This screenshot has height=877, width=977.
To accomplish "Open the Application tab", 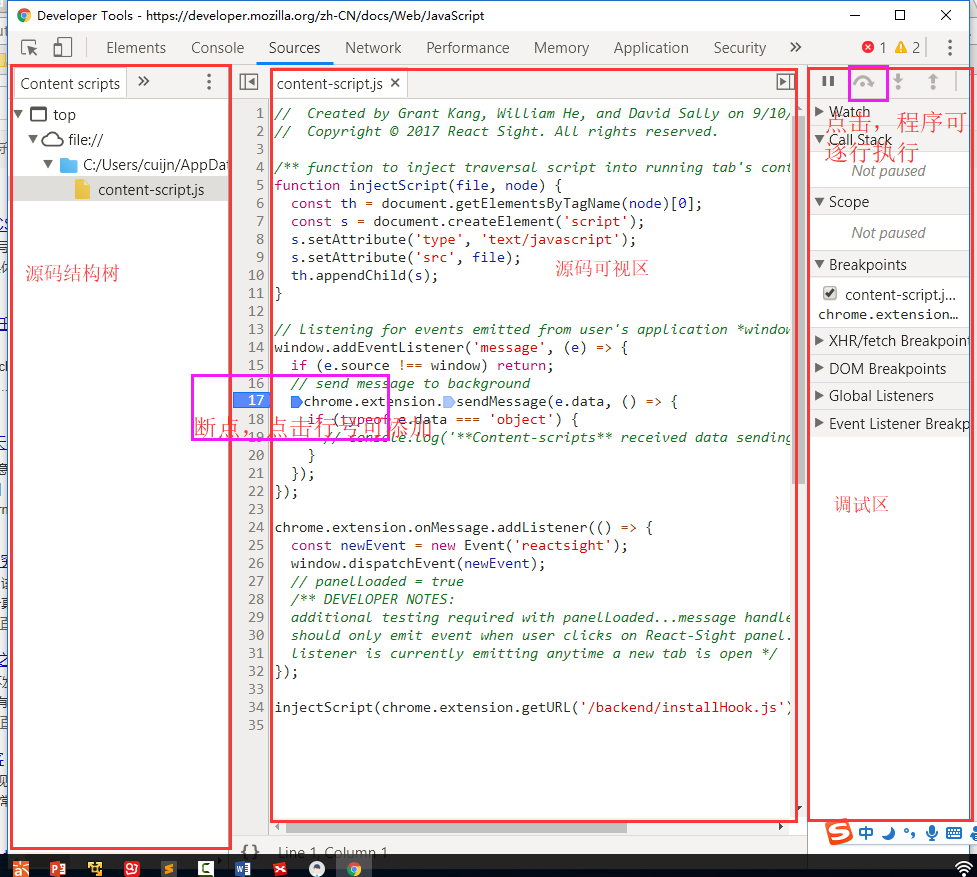I will [x=651, y=48].
